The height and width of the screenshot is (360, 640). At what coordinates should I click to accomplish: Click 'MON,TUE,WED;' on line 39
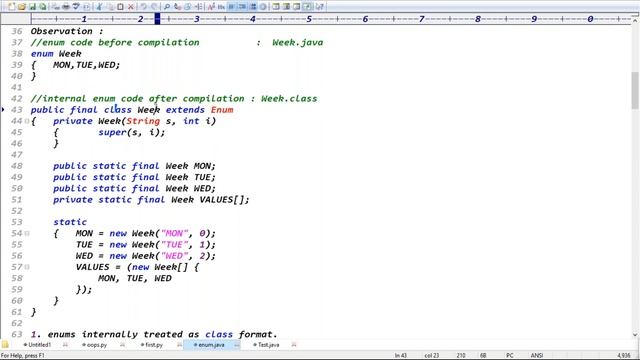pyautogui.click(x=87, y=65)
